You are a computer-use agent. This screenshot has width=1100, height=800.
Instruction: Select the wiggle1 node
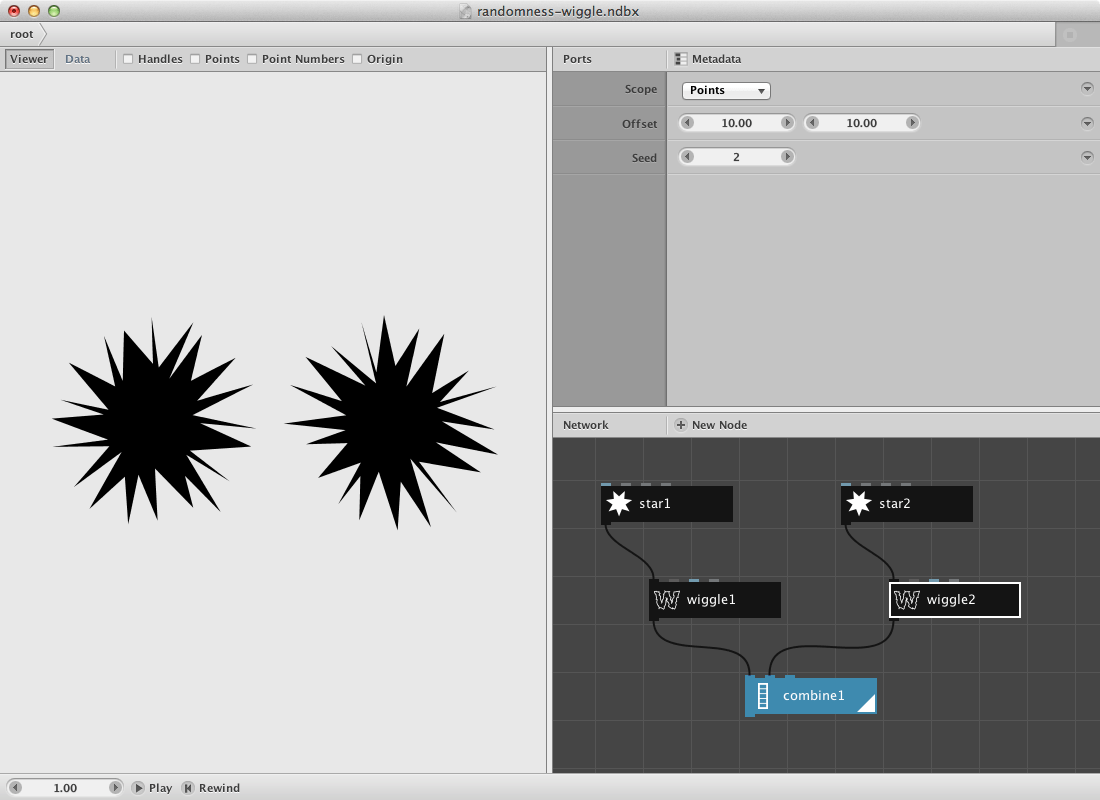coord(715,599)
